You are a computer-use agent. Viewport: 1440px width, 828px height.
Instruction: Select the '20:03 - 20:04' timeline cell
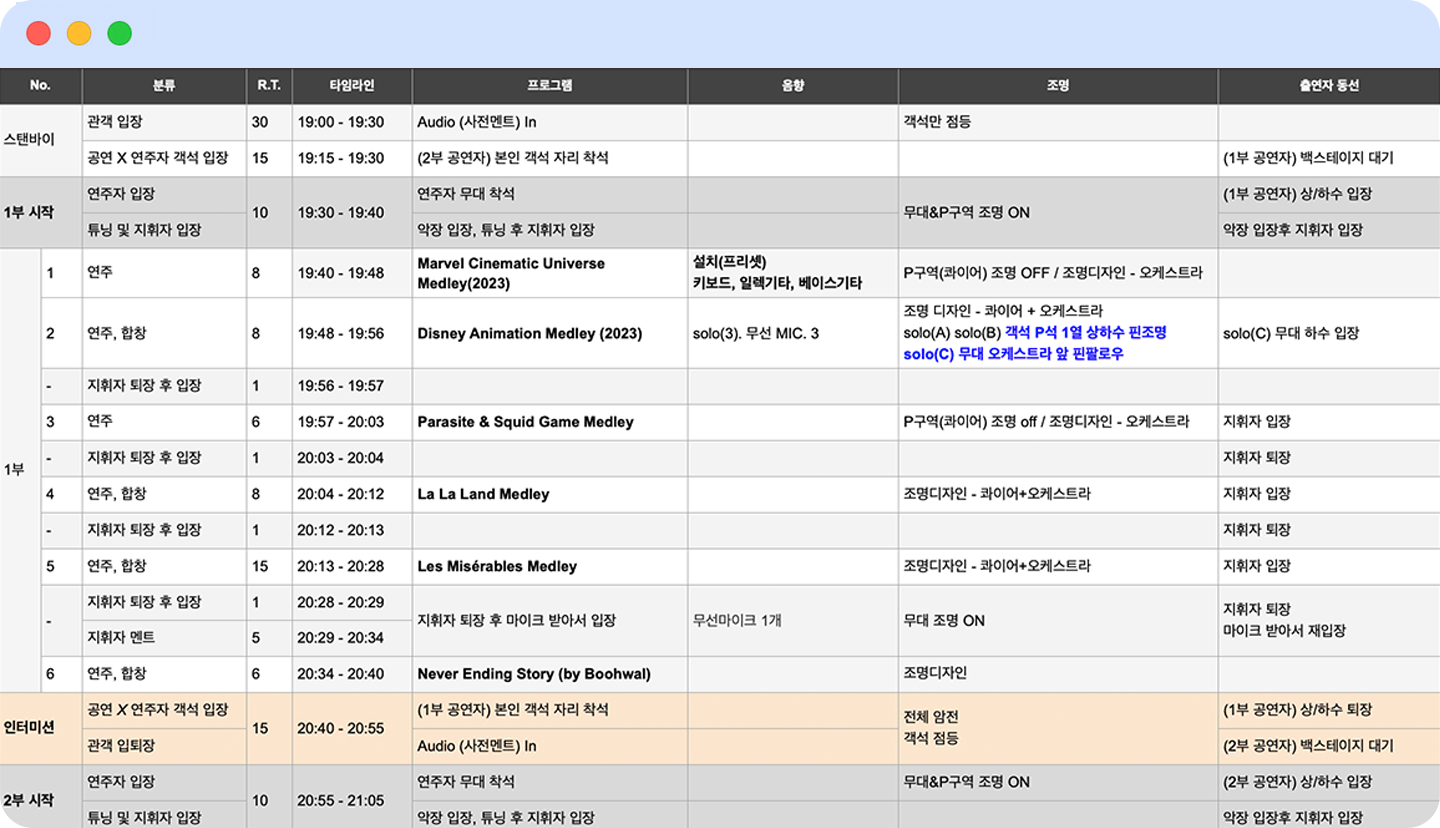[351, 458]
